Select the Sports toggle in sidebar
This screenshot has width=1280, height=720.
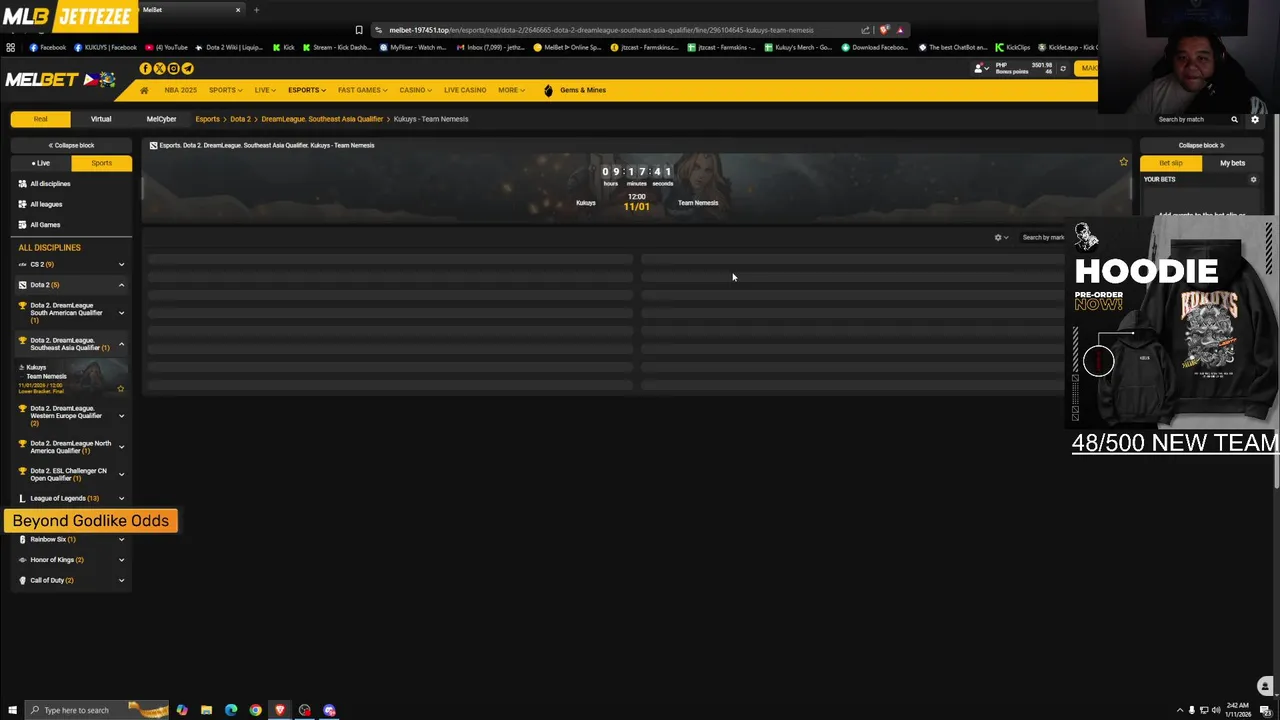pyautogui.click(x=101, y=163)
